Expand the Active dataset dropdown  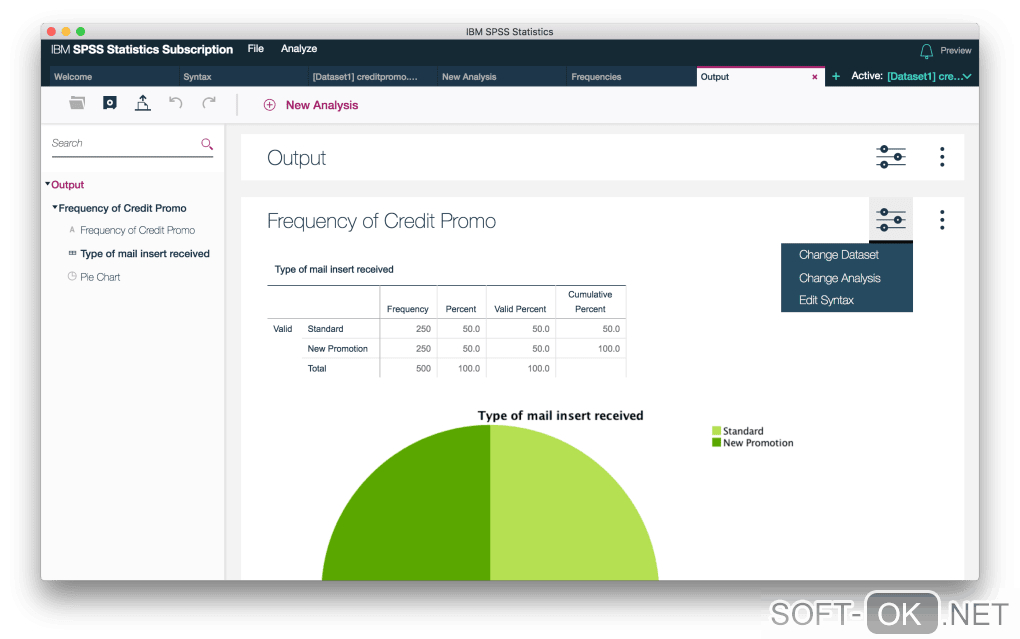[967, 76]
